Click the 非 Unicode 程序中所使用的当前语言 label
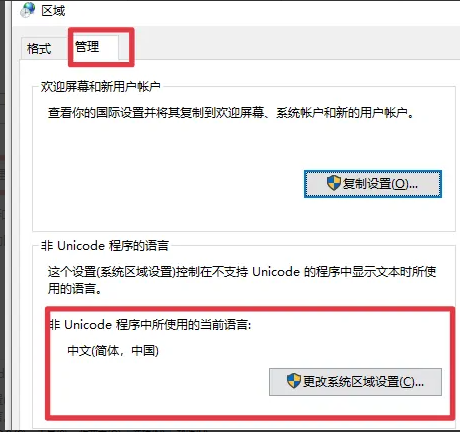The height and width of the screenshot is (432, 460). pyautogui.click(x=150, y=324)
